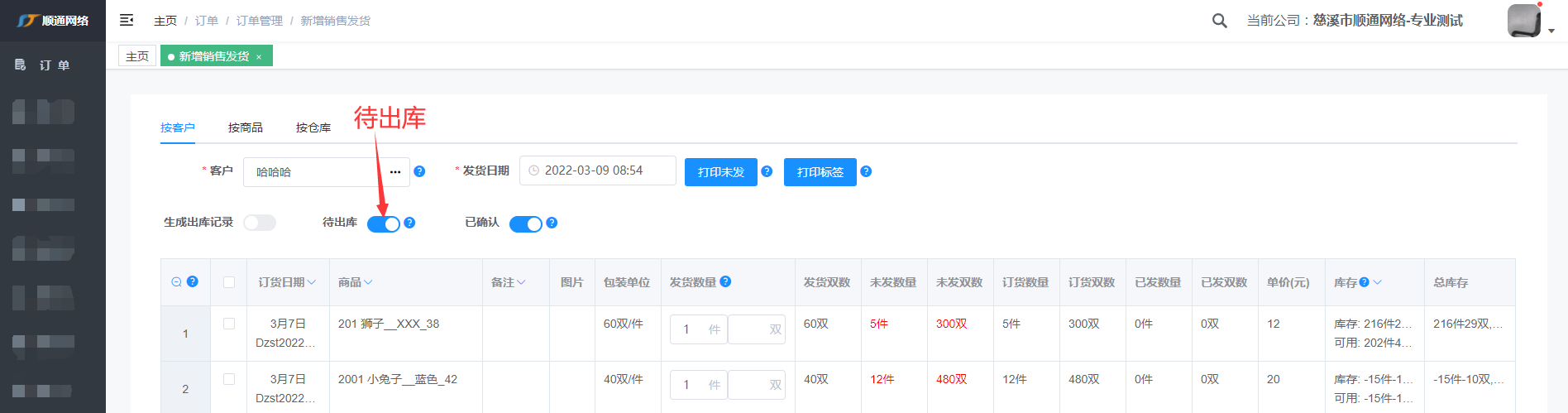Screen dimensions: 1568x413
Task: Click the 发货日期 date input field
Action: coord(598,170)
